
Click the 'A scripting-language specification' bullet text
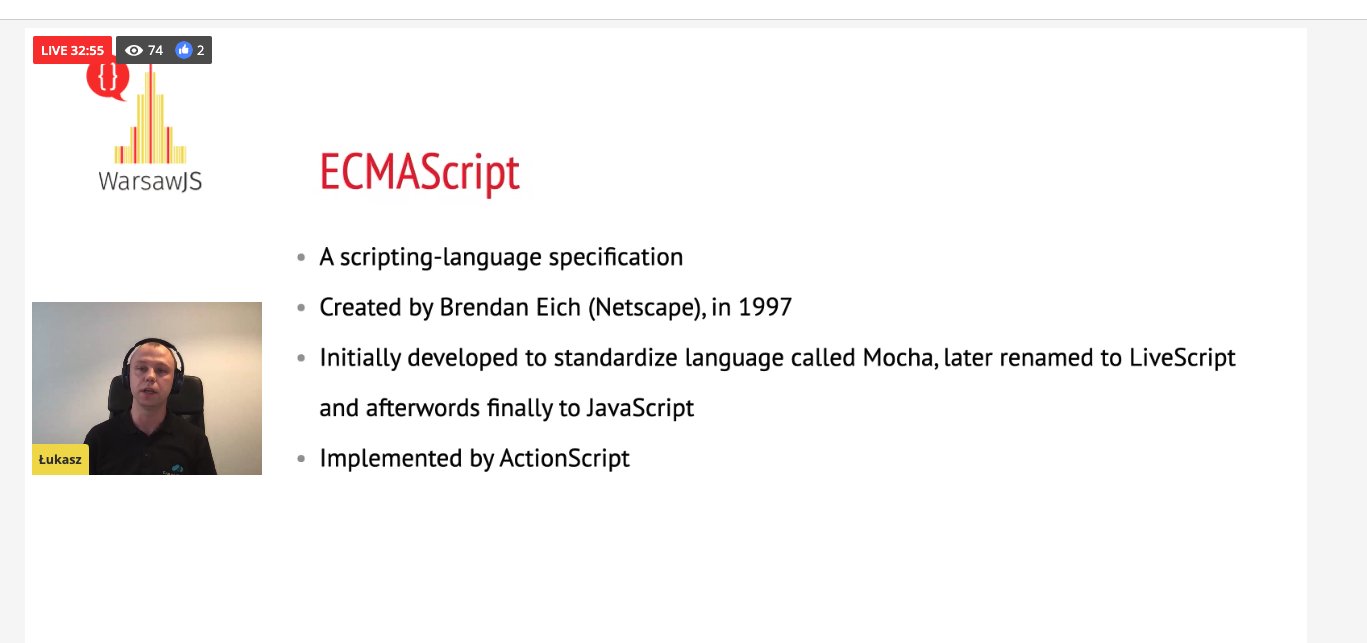501,258
